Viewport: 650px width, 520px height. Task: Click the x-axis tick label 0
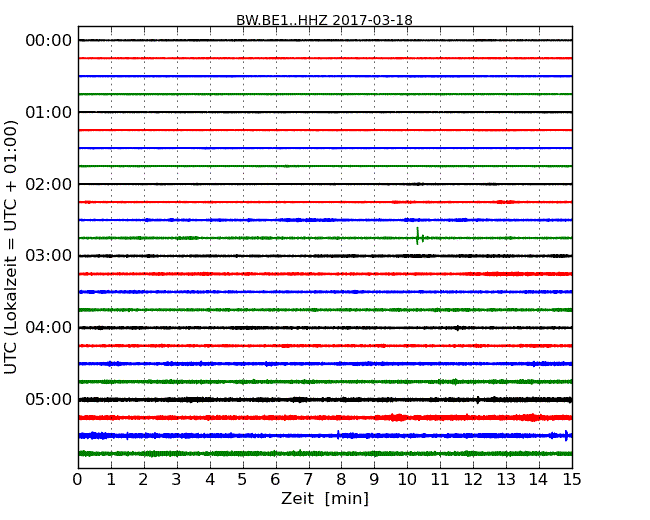tap(78, 480)
